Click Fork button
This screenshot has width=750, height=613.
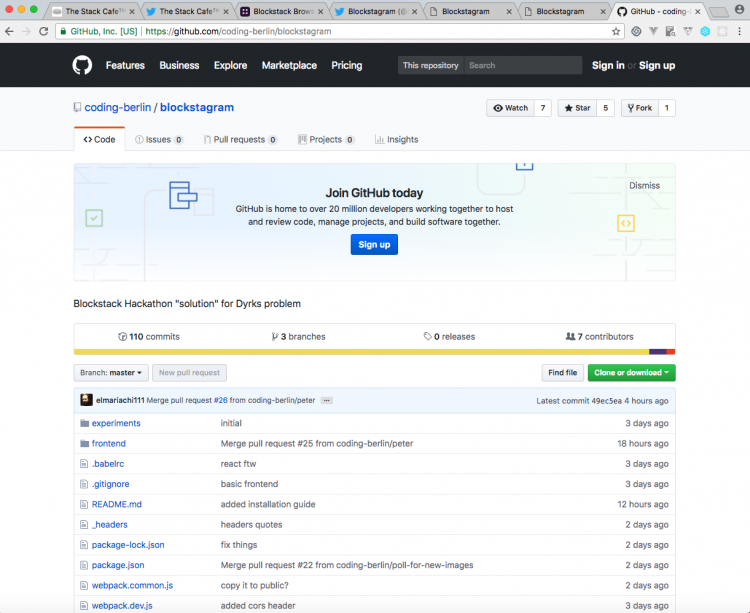(x=640, y=108)
